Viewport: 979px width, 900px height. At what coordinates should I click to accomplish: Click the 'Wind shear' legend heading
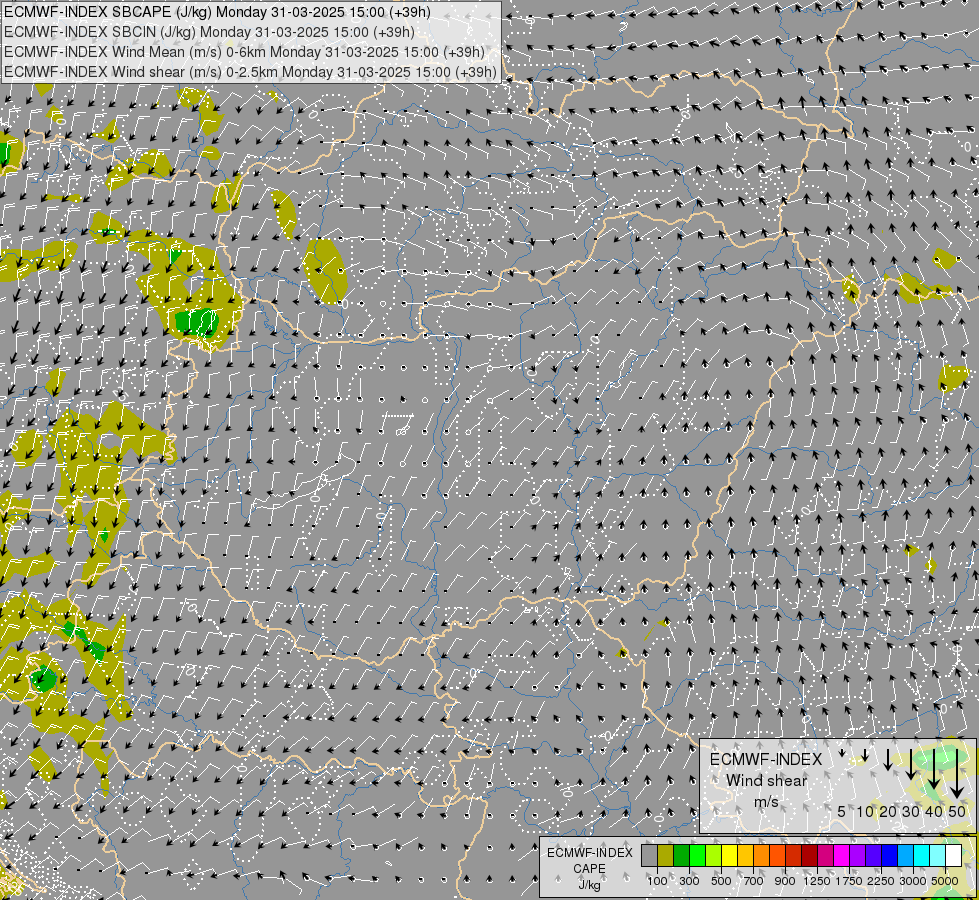[767, 781]
